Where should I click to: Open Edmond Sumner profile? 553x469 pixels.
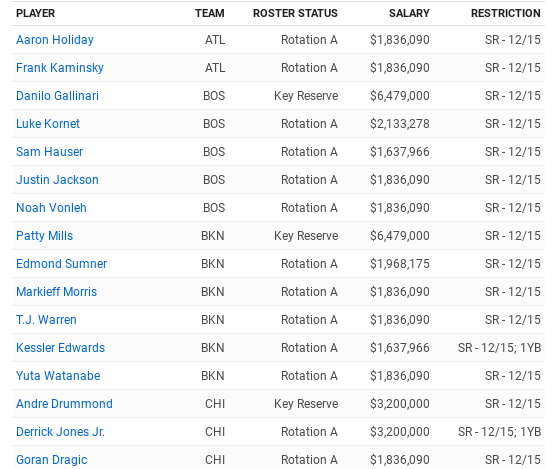point(61,264)
